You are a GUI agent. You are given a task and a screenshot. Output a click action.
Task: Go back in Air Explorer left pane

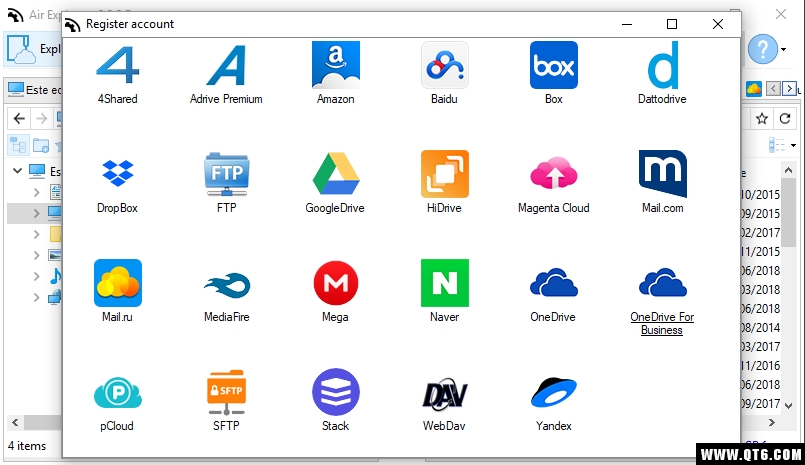19,119
